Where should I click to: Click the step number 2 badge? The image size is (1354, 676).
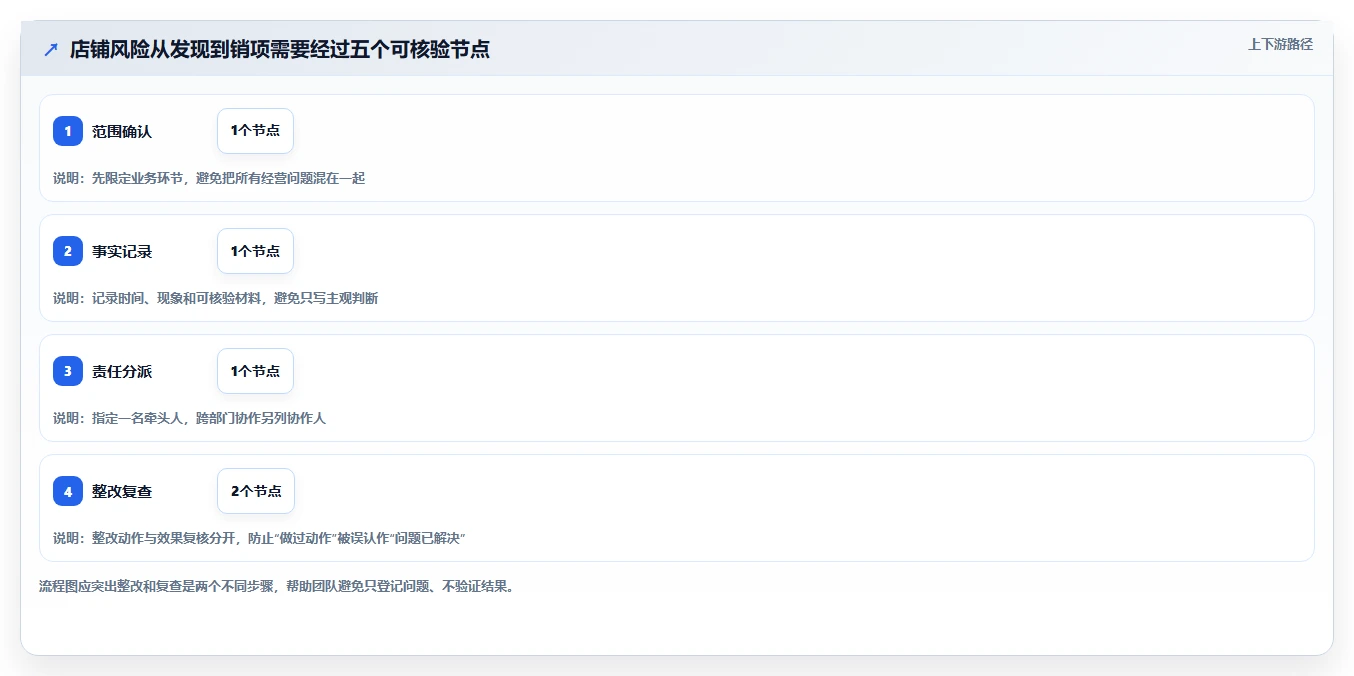pos(68,251)
